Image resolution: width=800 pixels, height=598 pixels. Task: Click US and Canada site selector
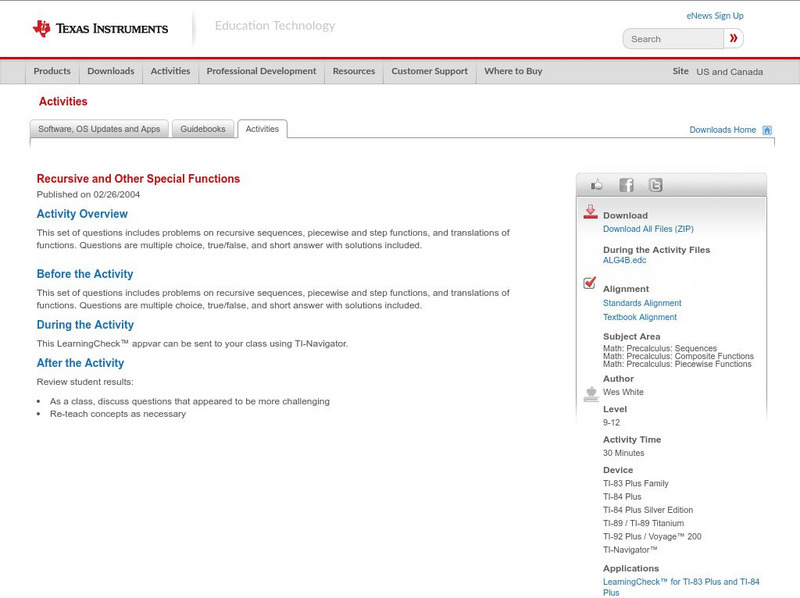[730, 72]
